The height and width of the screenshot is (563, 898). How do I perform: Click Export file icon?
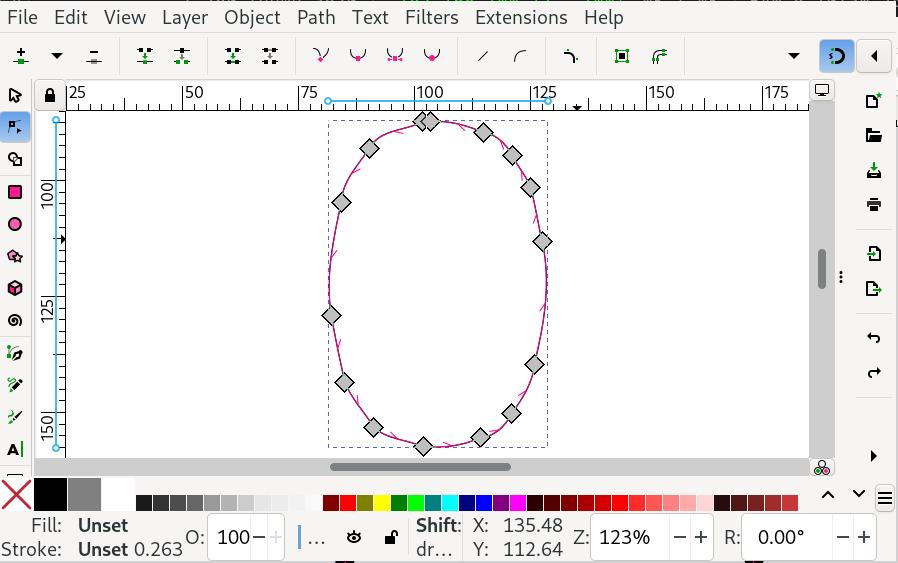pyautogui.click(x=873, y=288)
